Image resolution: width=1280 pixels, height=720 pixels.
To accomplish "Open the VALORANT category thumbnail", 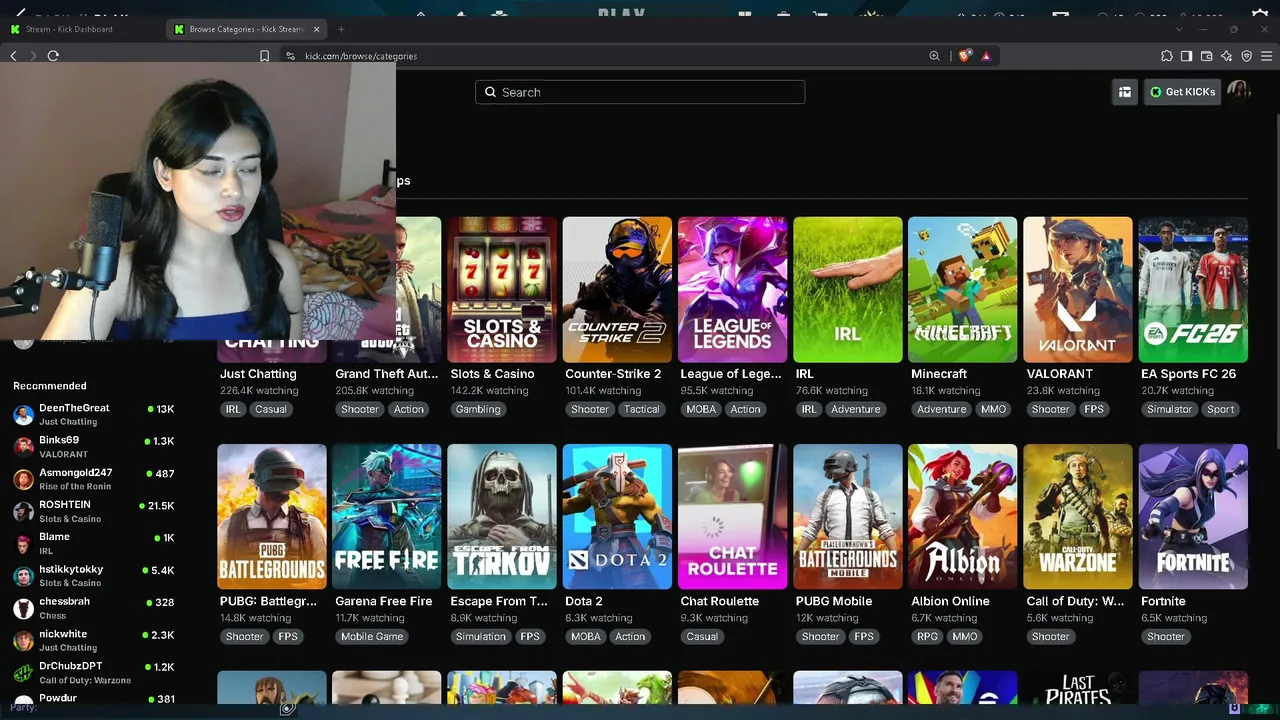I will click(x=1078, y=290).
